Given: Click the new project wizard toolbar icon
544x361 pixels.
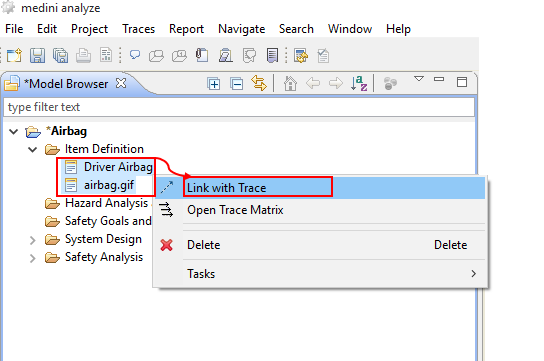Looking at the screenshot, I should click(x=14, y=55).
